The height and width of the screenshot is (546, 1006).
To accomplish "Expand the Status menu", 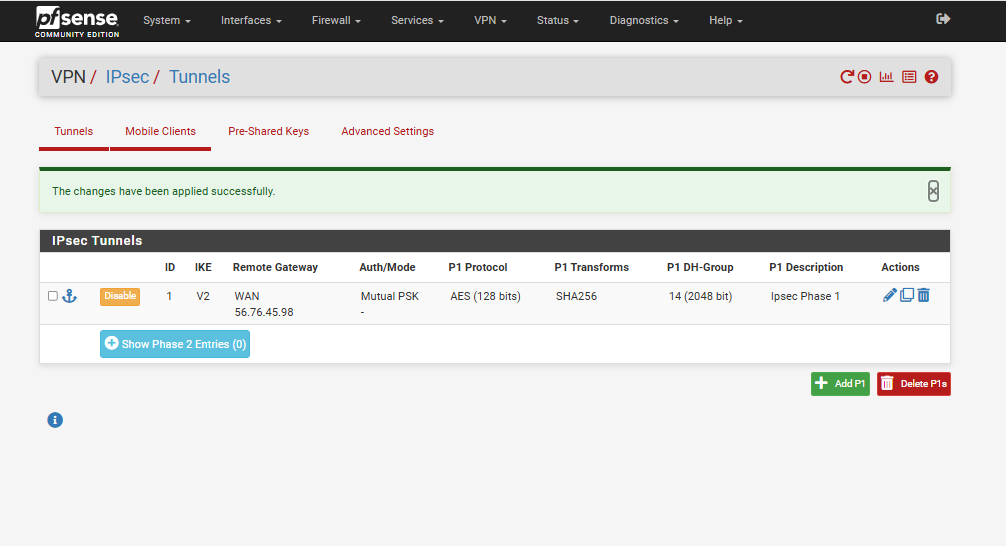I will click(x=557, y=20).
